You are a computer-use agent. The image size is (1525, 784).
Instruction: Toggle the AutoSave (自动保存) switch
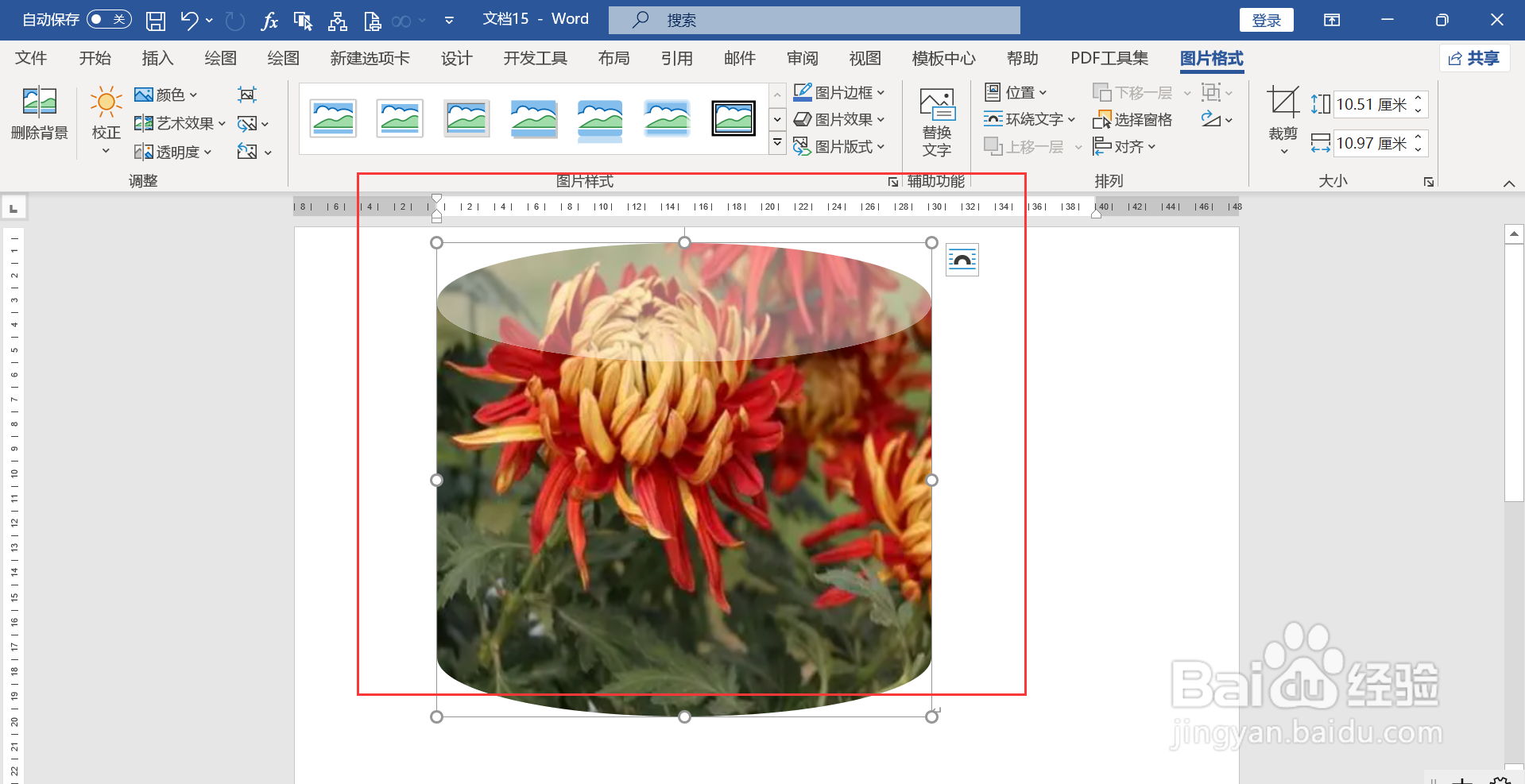tap(109, 19)
